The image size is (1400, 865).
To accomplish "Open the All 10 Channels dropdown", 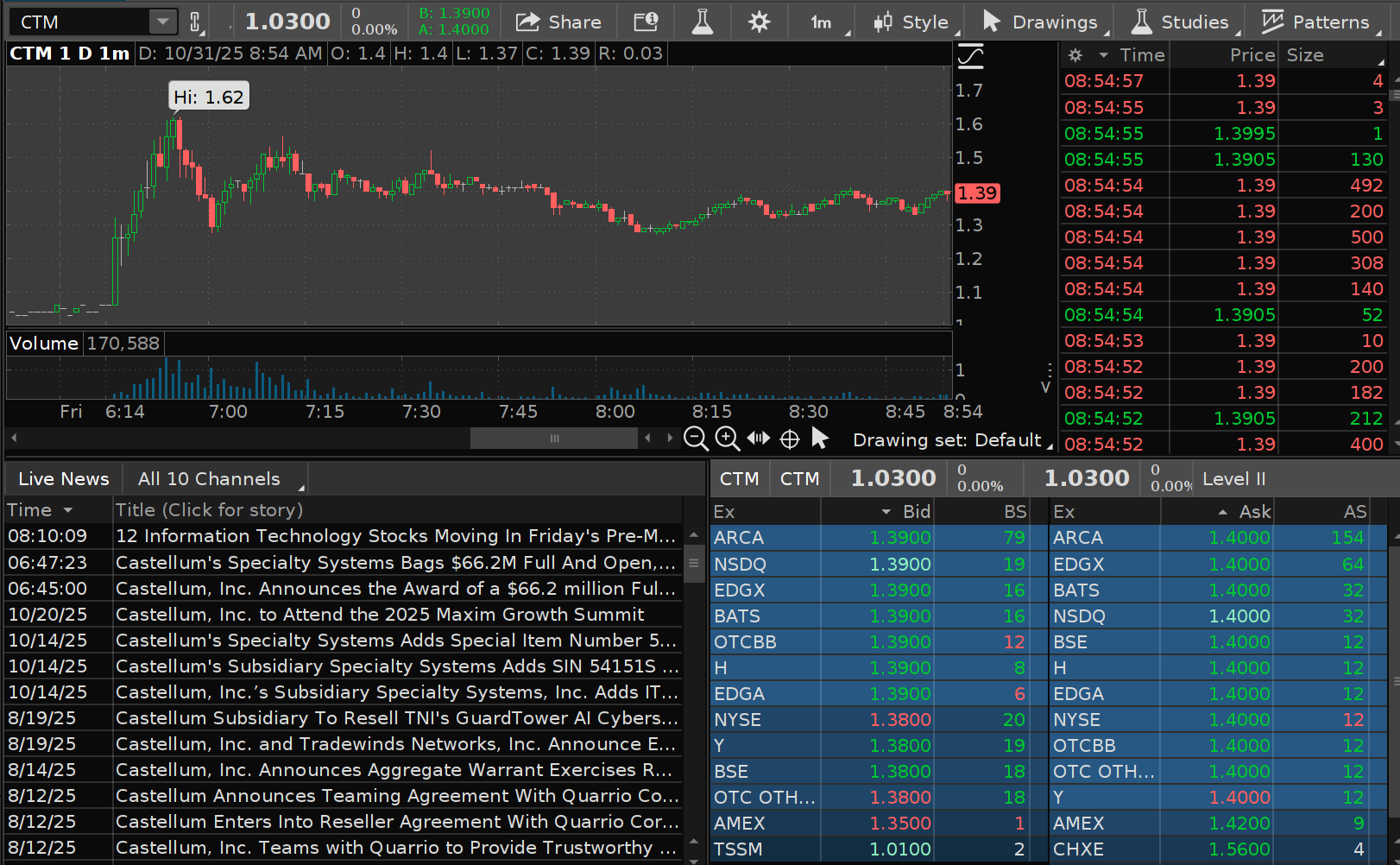I will pos(216,479).
